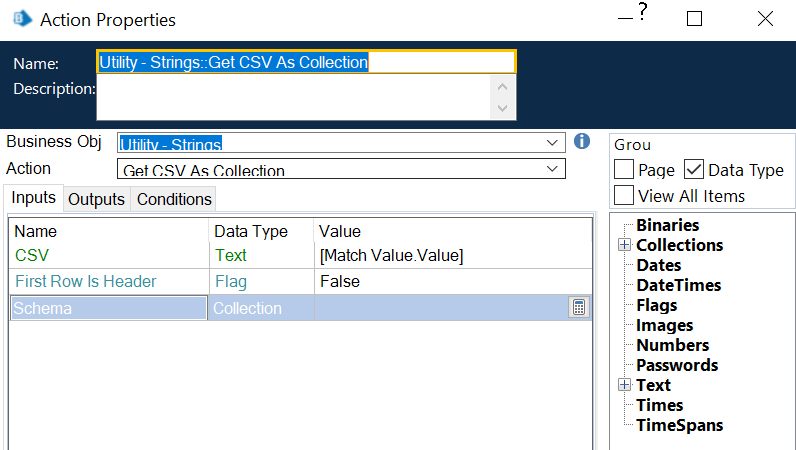Tick the View All Items checkbox
This screenshot has height=450, width=796.
click(x=624, y=195)
